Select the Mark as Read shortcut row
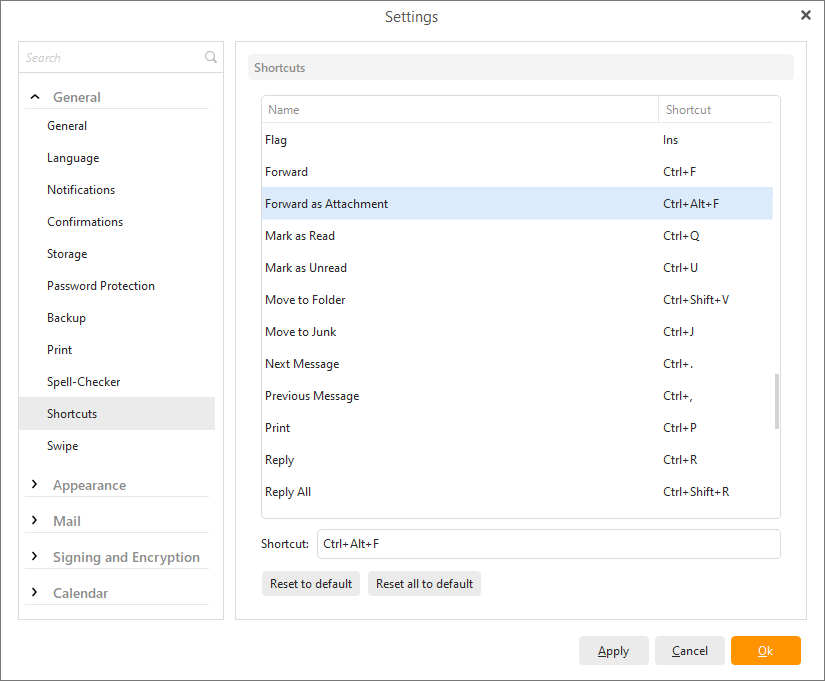 [400, 235]
